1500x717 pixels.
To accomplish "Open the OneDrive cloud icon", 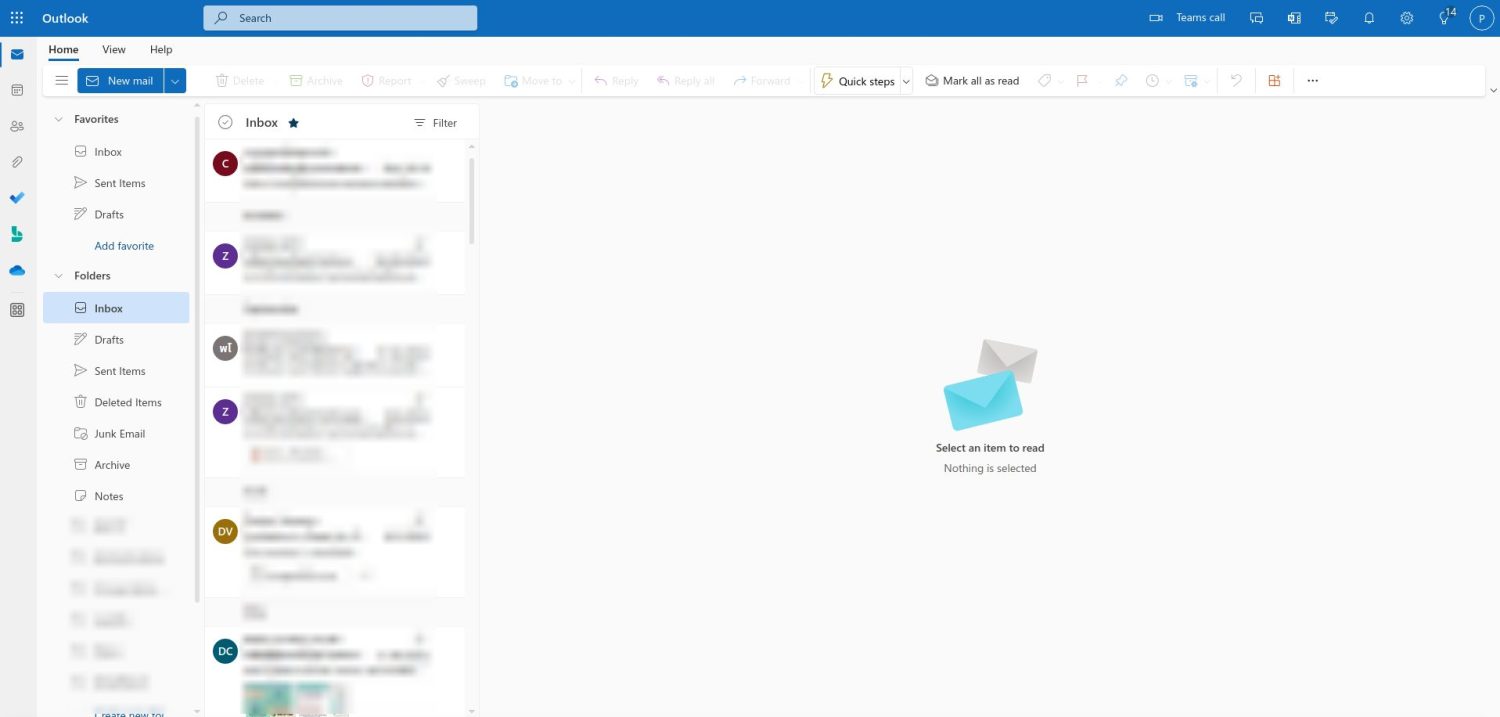I will click(17, 270).
